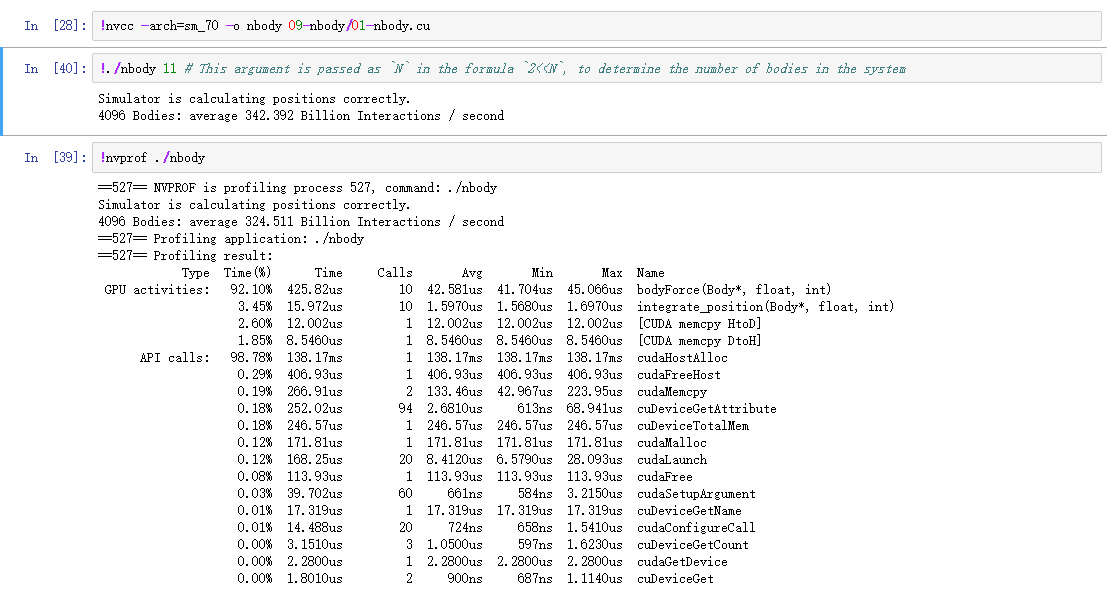The width and height of the screenshot is (1107, 605).
Task: Click the 'Min' column header
Action: (x=542, y=273)
